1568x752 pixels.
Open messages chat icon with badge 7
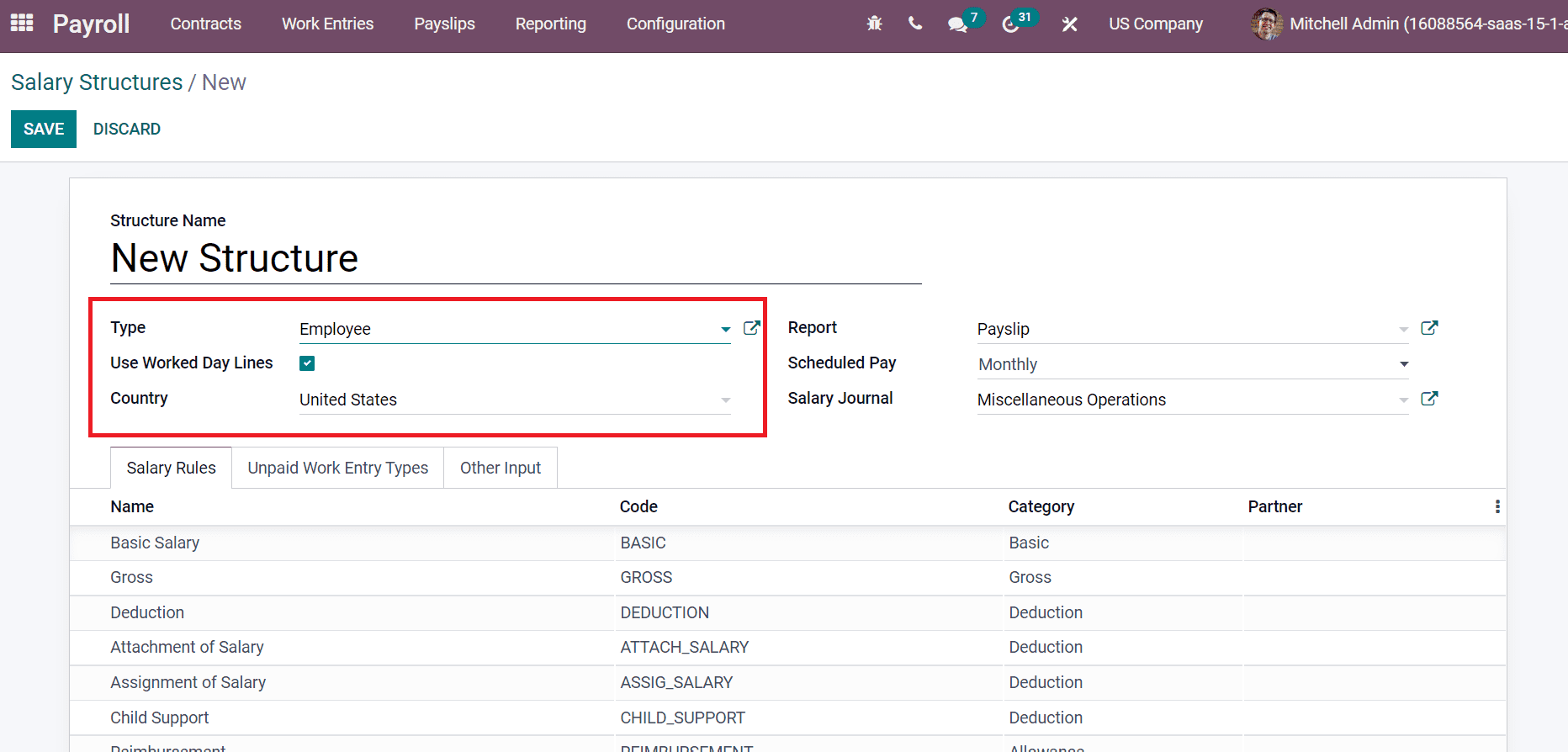click(x=958, y=24)
